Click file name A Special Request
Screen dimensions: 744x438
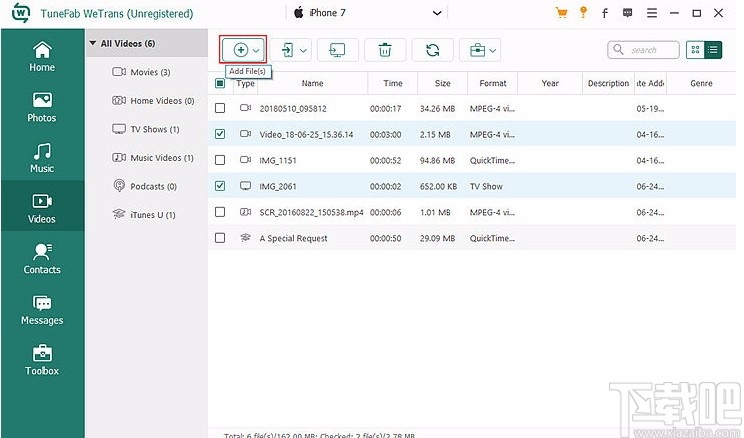[x=293, y=239]
